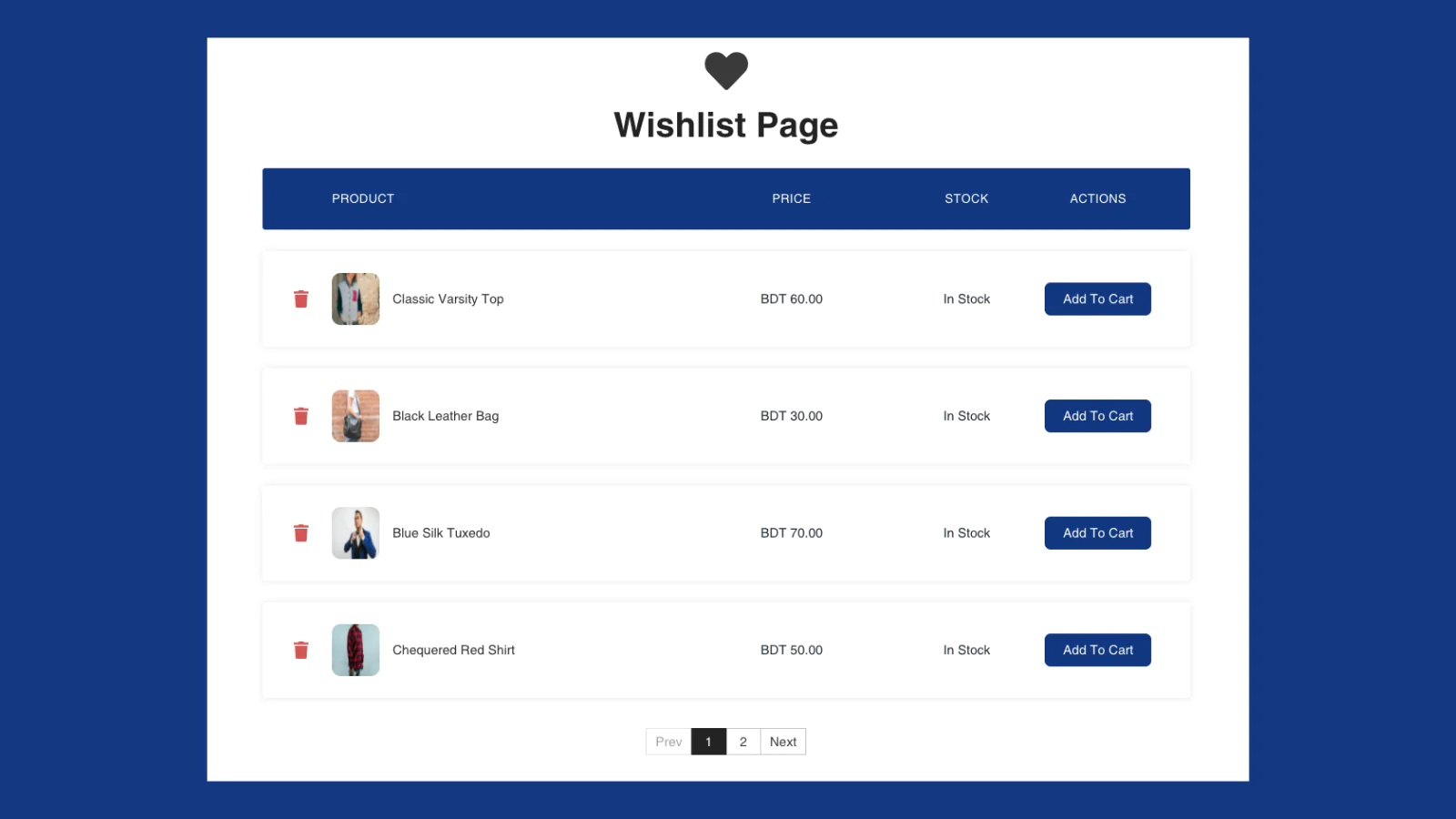Delete Classic Varsity Top via trash icon

(301, 298)
